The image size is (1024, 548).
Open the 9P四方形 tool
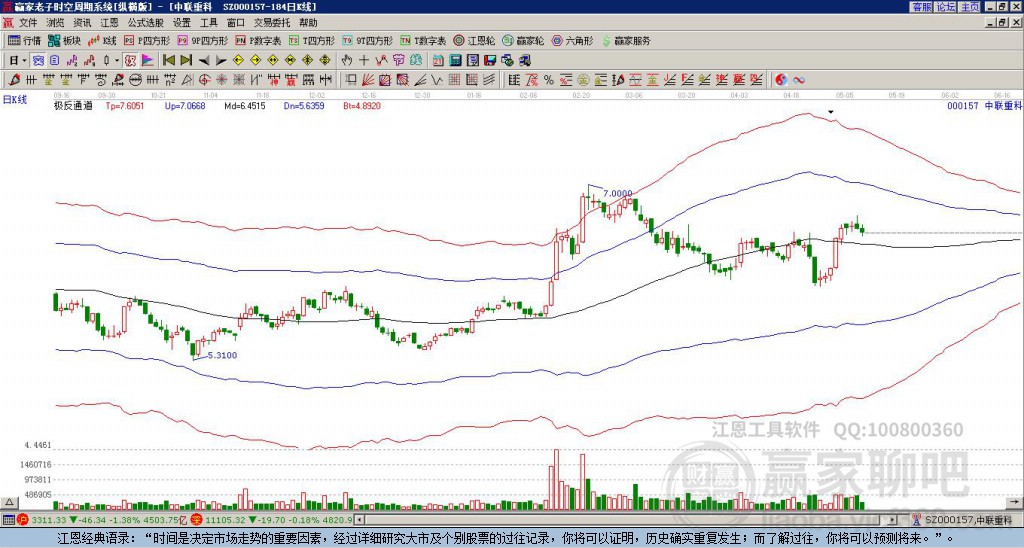pyautogui.click(x=202, y=40)
